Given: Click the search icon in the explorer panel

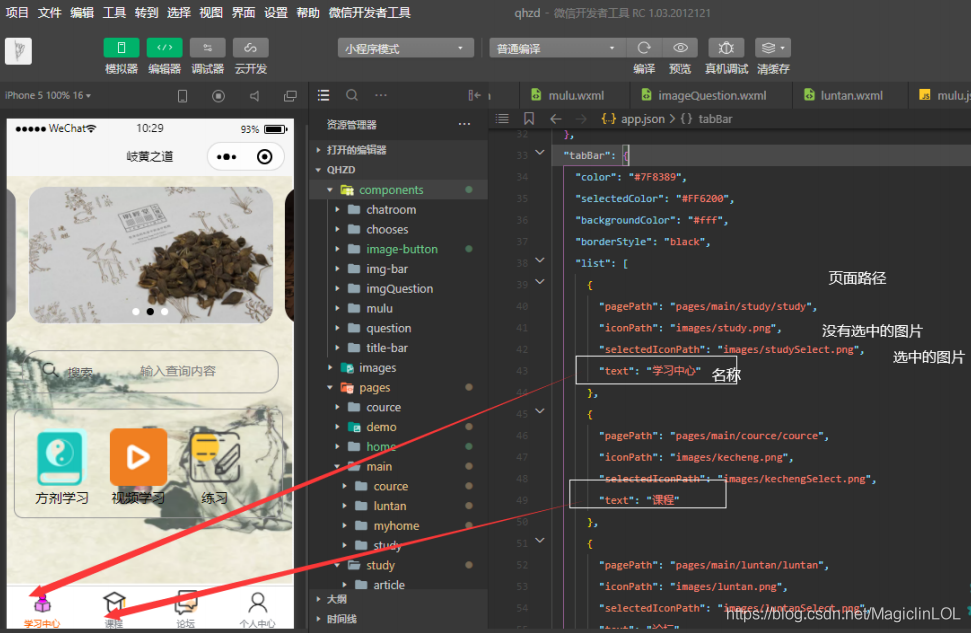Looking at the screenshot, I should point(352,95).
